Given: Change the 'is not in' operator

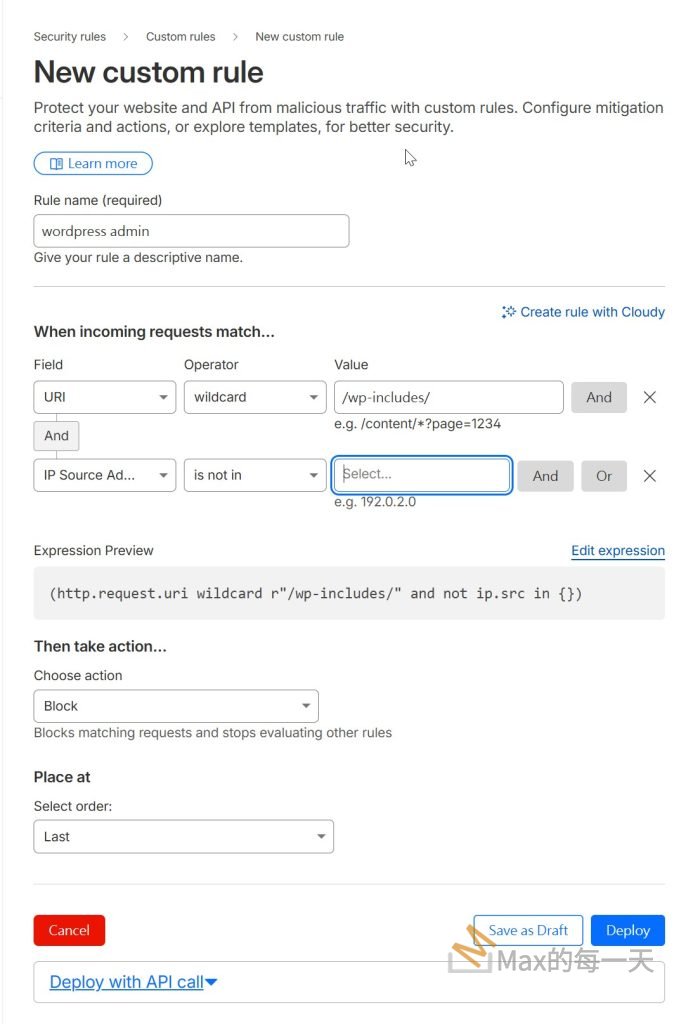Looking at the screenshot, I should pyautogui.click(x=255, y=476).
